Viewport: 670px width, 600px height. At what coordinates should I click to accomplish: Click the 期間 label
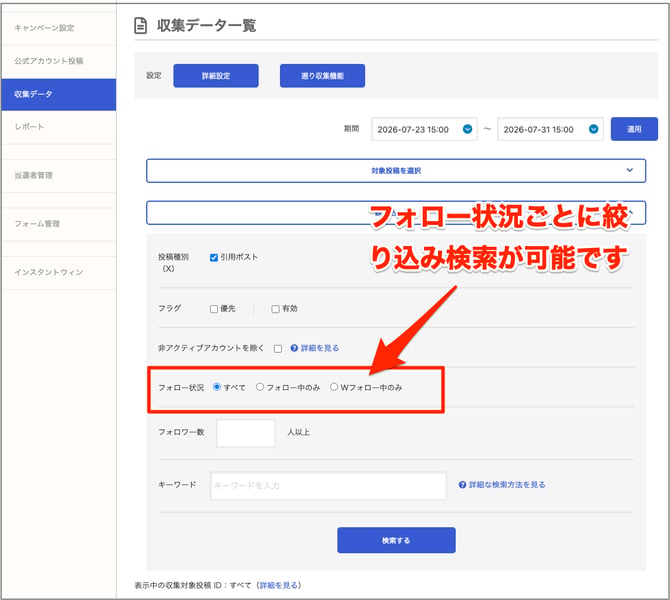351,129
